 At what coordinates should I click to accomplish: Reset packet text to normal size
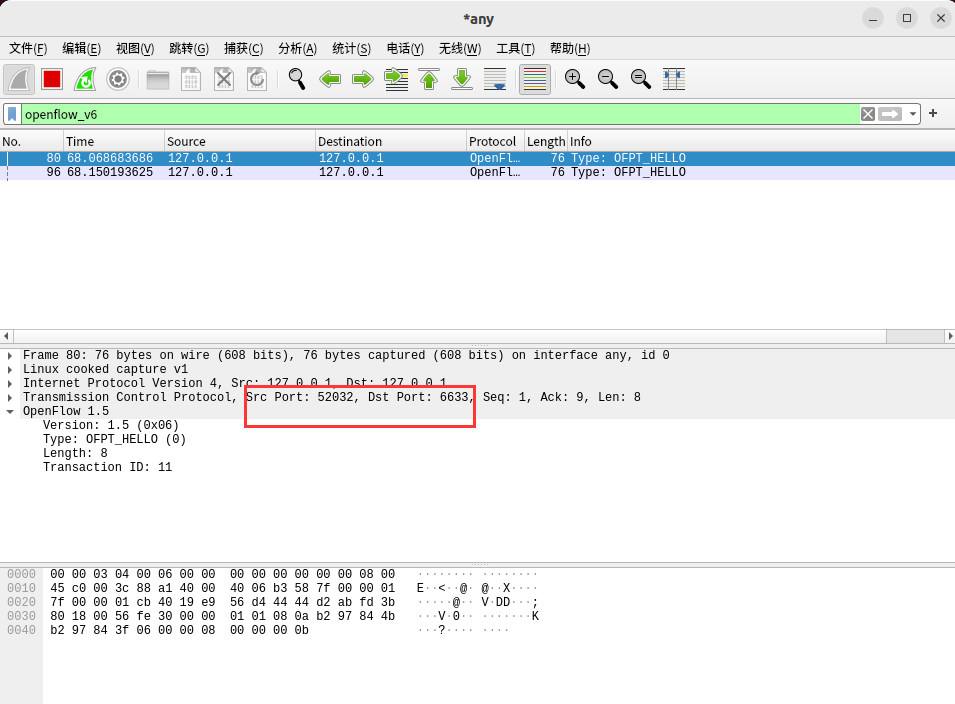point(640,79)
